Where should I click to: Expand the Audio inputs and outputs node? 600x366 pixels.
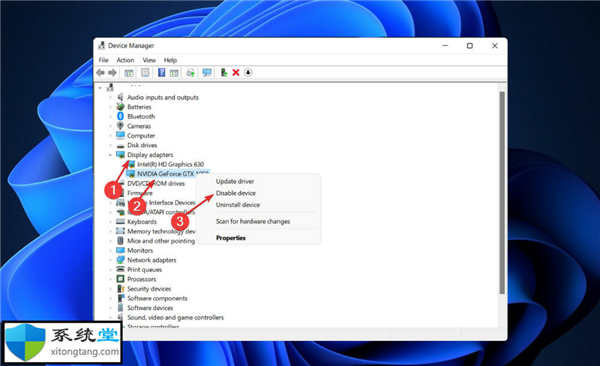110,97
